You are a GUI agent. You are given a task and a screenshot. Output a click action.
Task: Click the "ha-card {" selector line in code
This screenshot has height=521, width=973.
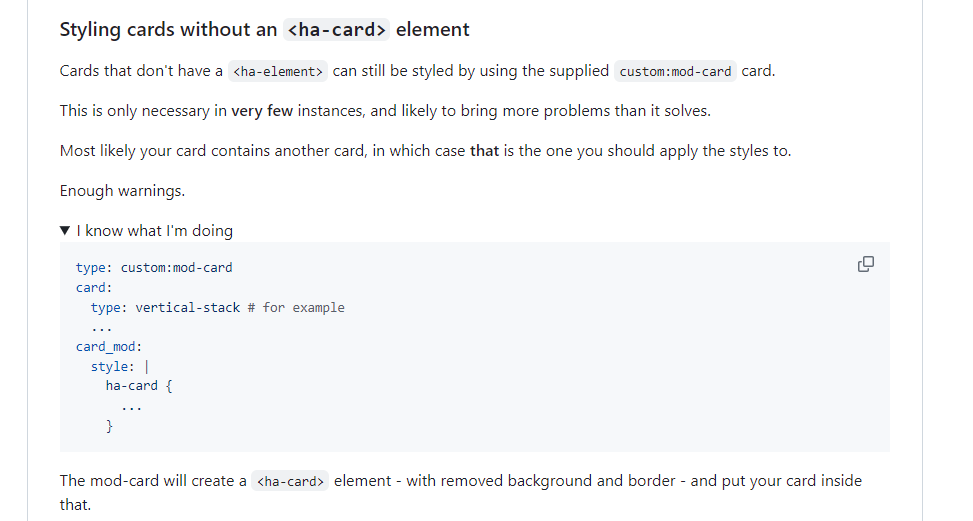[139, 386]
